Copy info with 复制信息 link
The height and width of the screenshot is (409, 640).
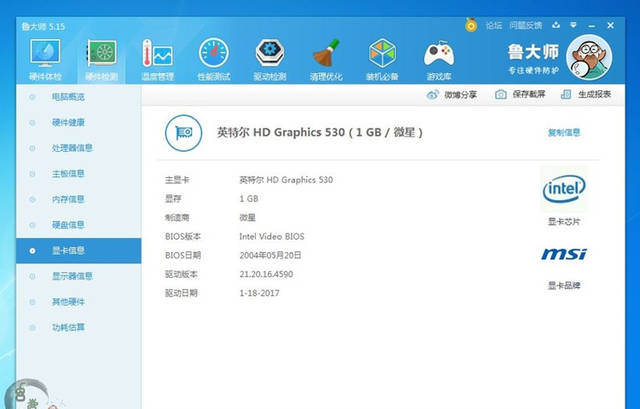click(x=564, y=132)
